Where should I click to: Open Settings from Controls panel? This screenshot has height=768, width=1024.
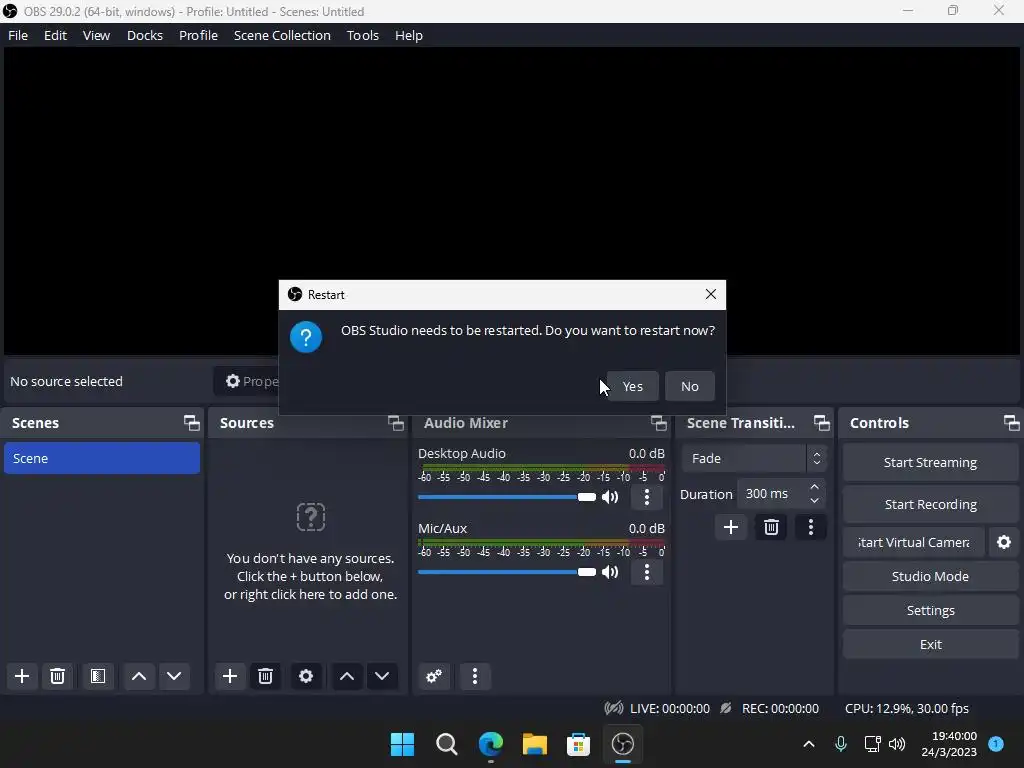pos(930,610)
